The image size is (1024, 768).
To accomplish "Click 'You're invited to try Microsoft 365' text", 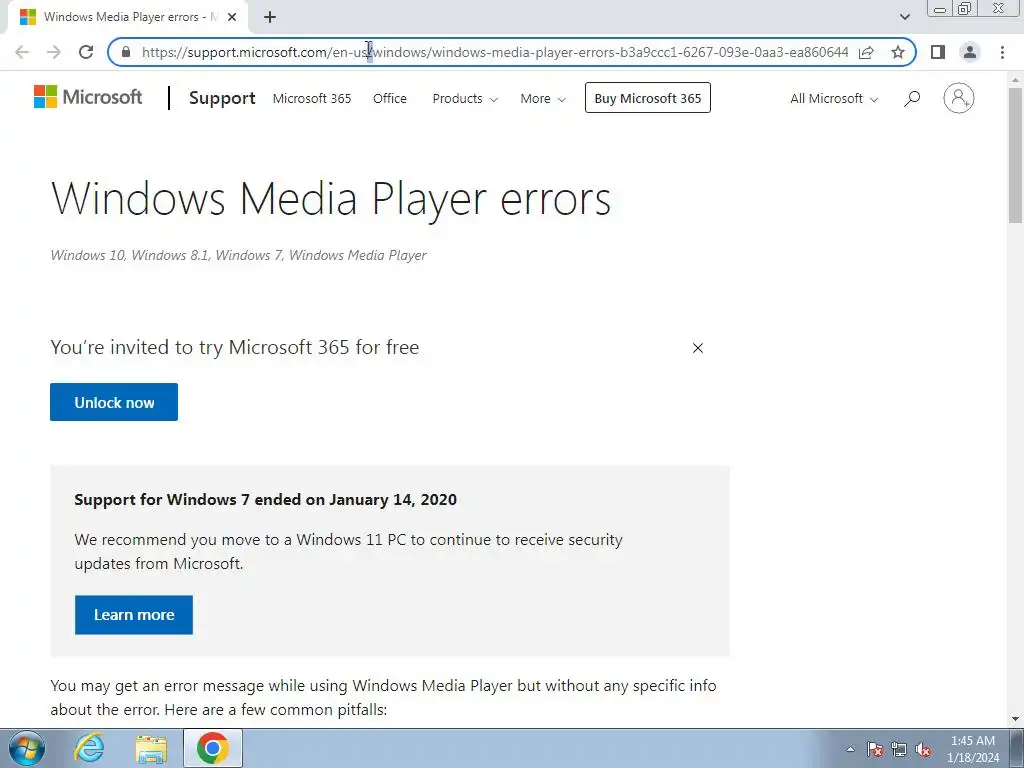I will tap(234, 347).
